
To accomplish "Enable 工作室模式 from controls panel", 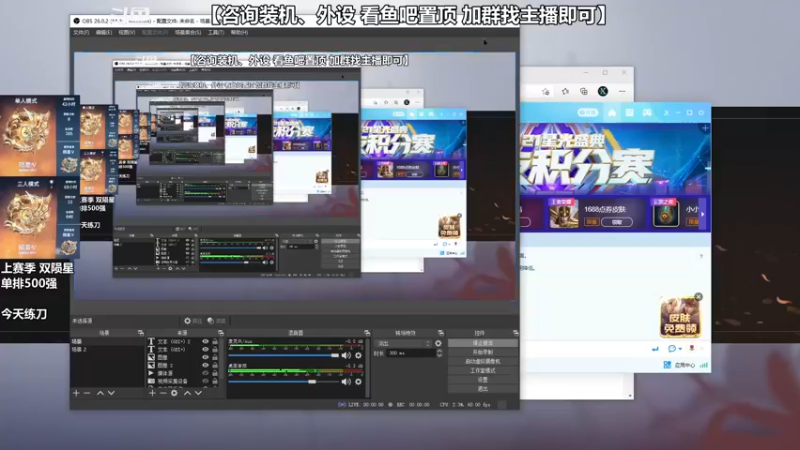I will [483, 370].
